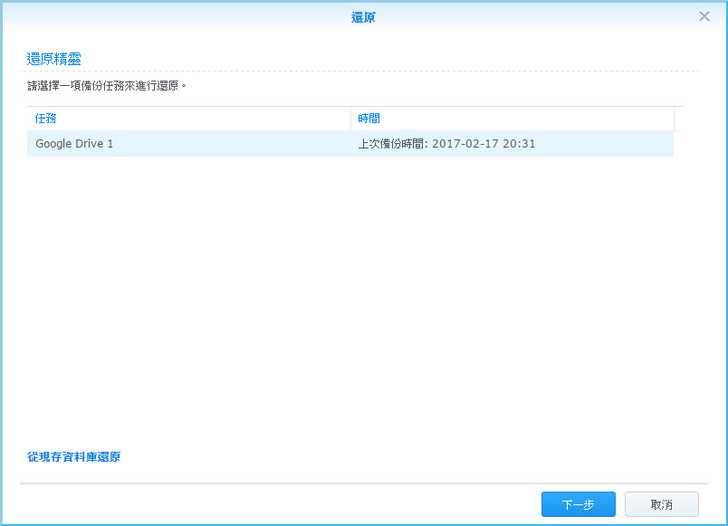Image resolution: width=728 pixels, height=526 pixels.
Task: Select the Google Drive 1 task row
Action: click(350, 144)
